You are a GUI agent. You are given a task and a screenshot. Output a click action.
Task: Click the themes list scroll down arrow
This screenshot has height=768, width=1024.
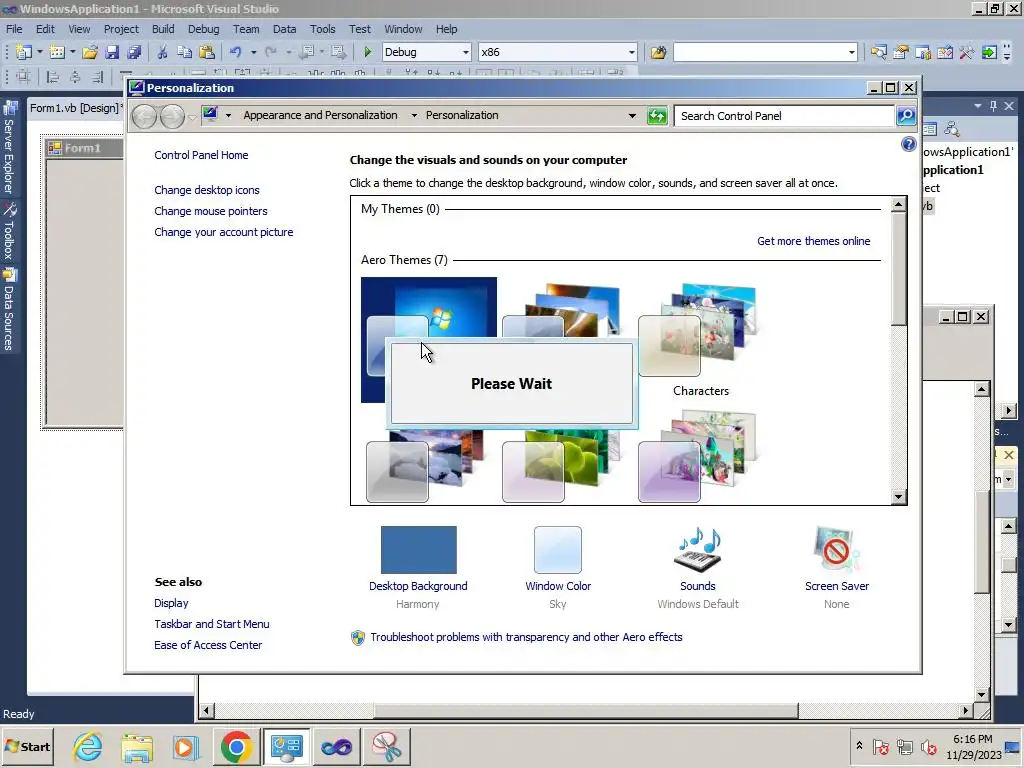[899, 497]
